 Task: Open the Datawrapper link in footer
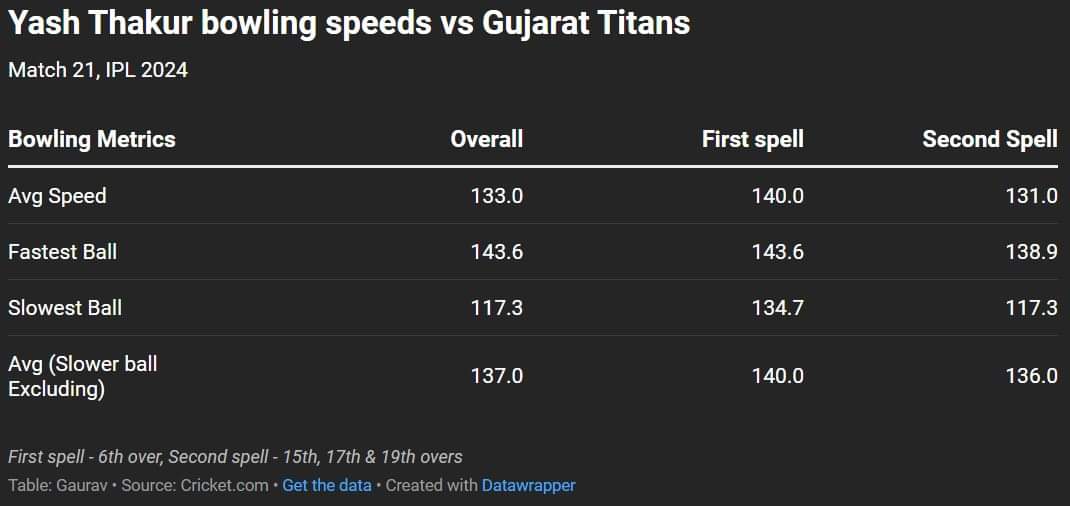click(x=528, y=485)
